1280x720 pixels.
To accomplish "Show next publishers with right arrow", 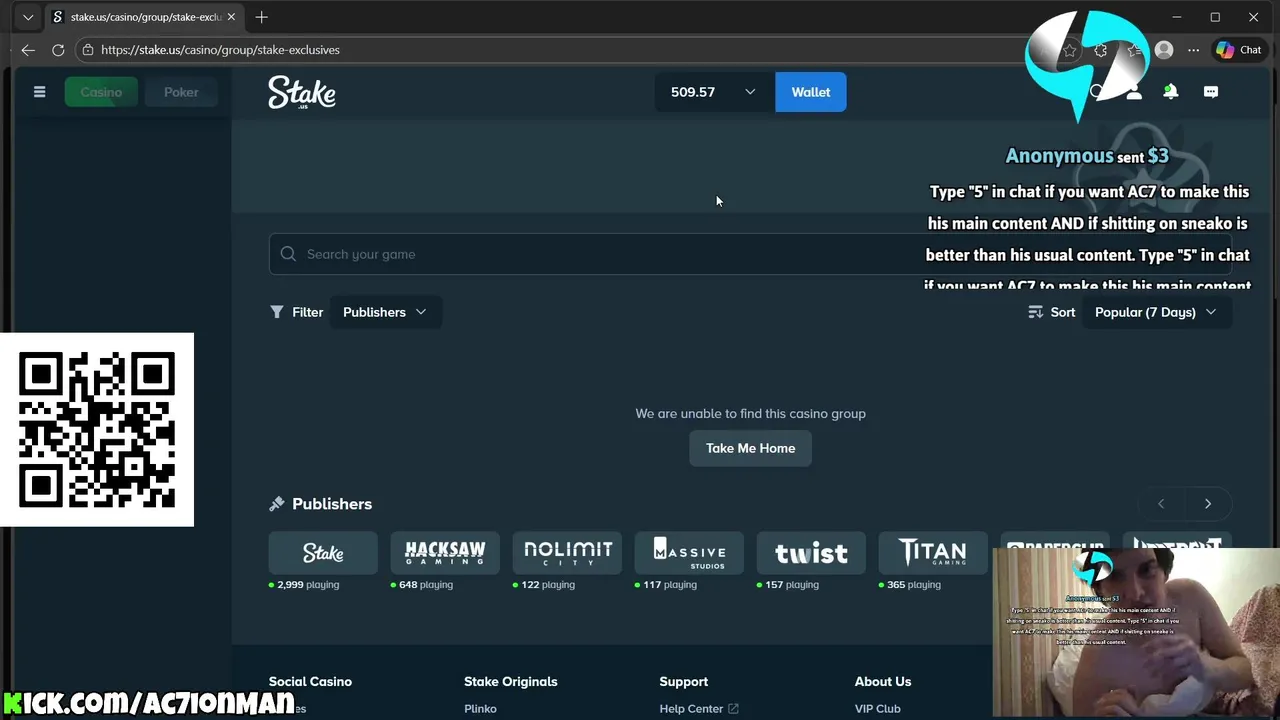I will point(1208,504).
